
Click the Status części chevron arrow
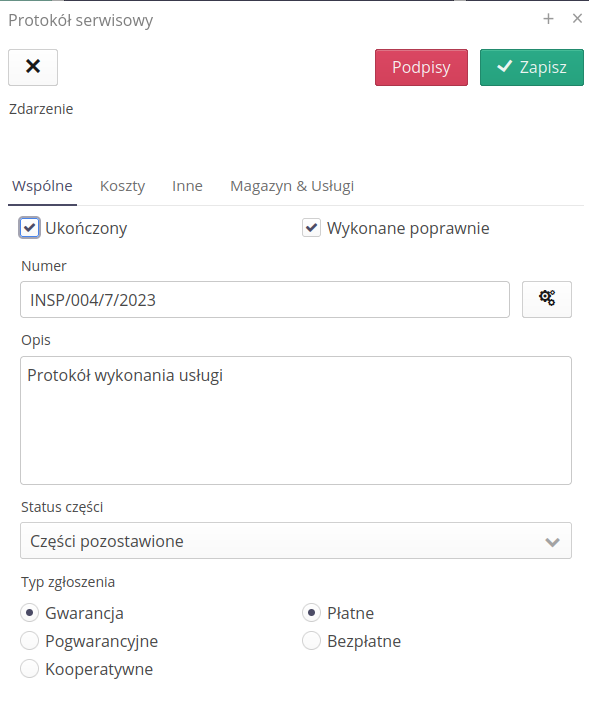pyautogui.click(x=552, y=542)
